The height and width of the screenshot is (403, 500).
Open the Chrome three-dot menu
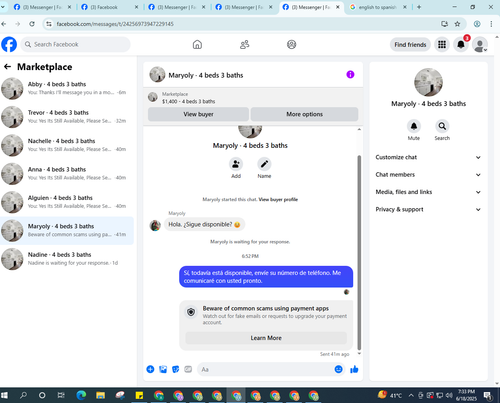(491, 24)
